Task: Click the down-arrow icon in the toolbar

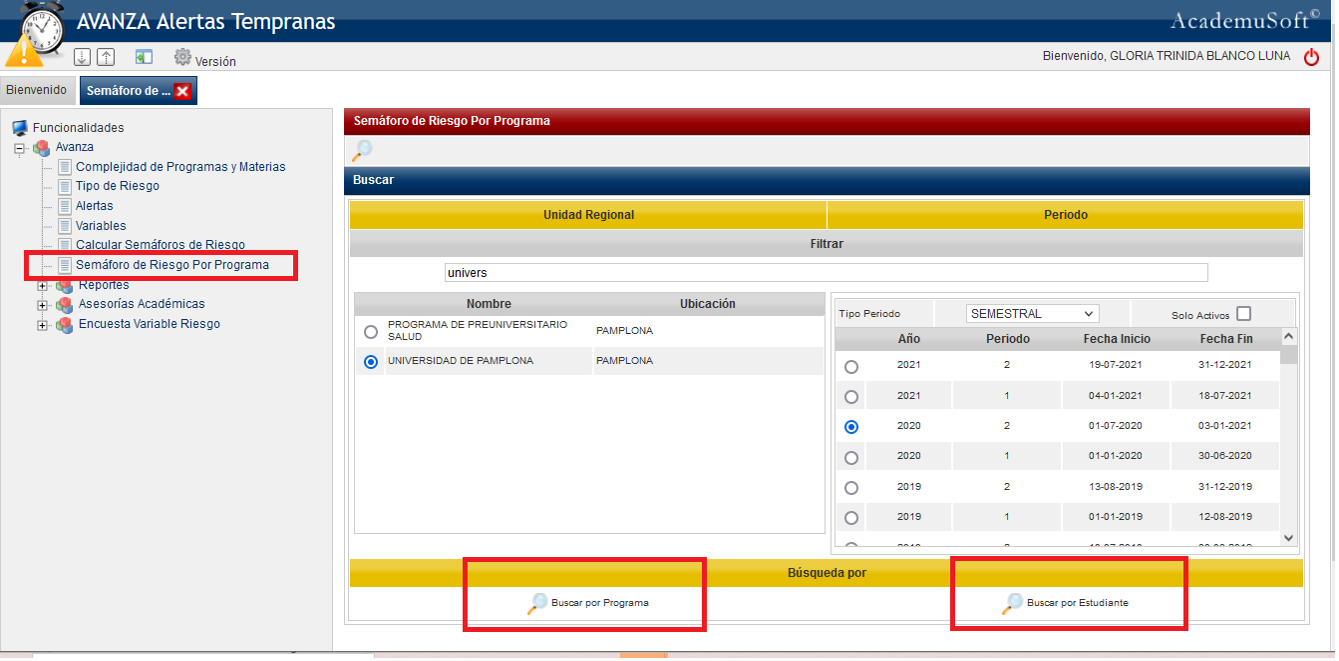Action: pyautogui.click(x=83, y=58)
